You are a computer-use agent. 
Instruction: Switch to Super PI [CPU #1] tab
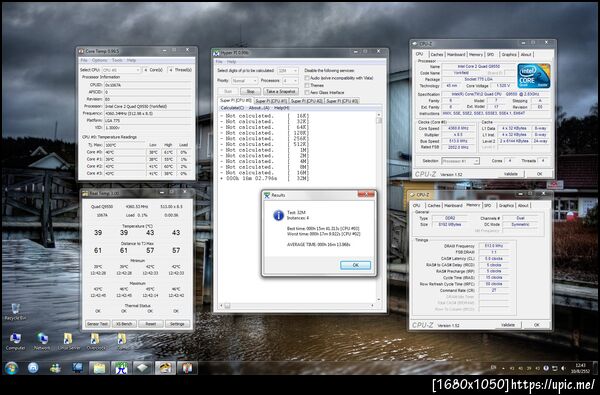[271, 101]
